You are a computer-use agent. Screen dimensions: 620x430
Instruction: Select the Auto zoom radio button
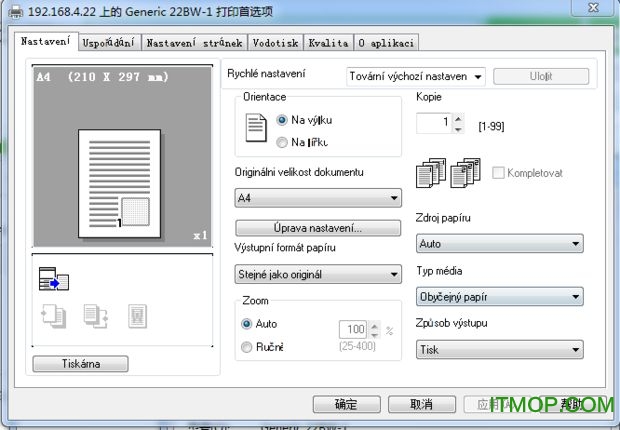[x=246, y=324]
